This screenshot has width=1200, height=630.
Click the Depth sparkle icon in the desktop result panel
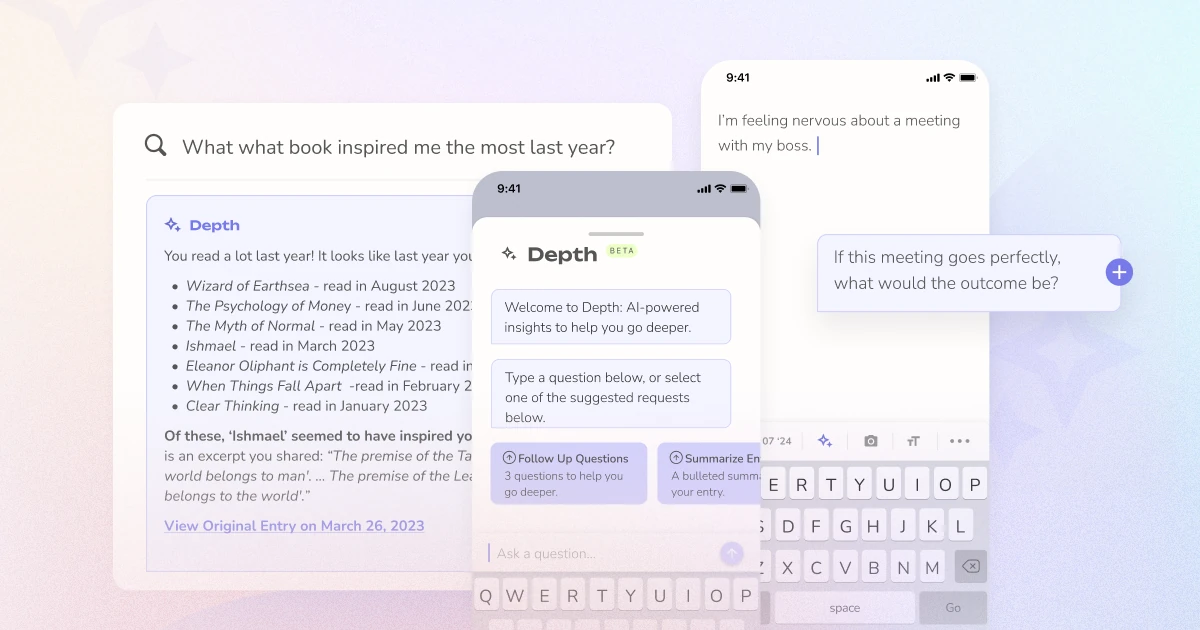173,225
